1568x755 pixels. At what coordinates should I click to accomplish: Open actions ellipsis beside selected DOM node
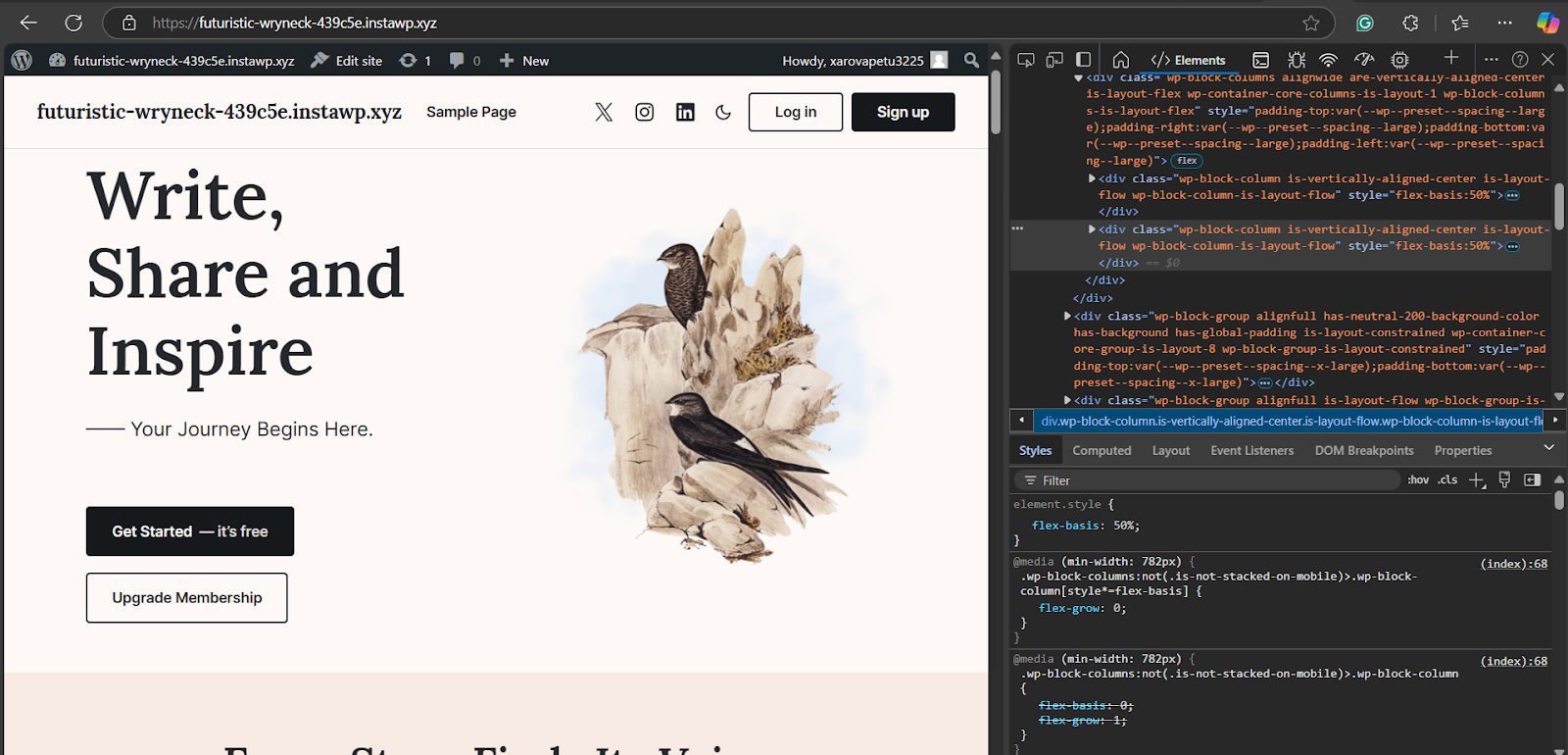pos(1017,228)
